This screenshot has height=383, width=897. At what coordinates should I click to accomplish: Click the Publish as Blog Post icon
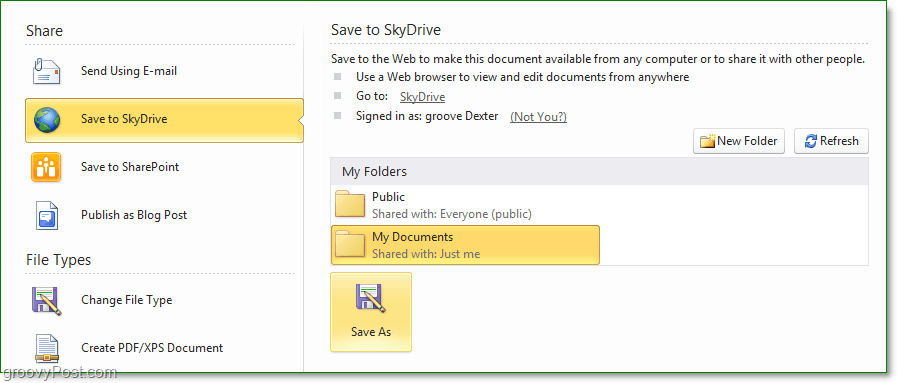tap(47, 215)
